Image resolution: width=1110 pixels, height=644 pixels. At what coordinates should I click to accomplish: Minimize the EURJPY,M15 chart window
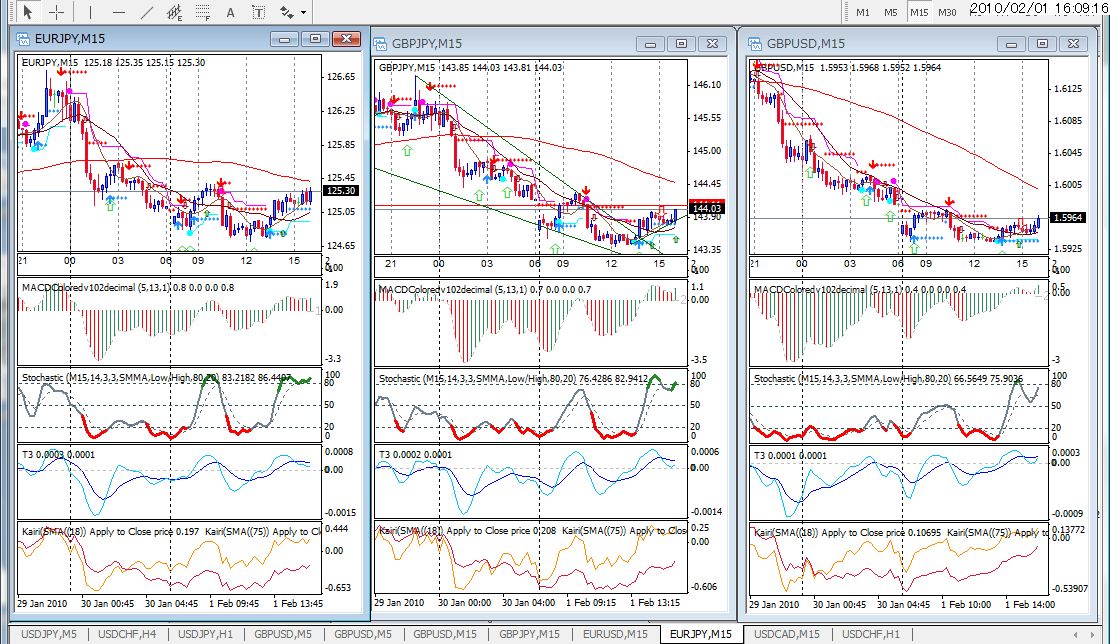tap(284, 39)
